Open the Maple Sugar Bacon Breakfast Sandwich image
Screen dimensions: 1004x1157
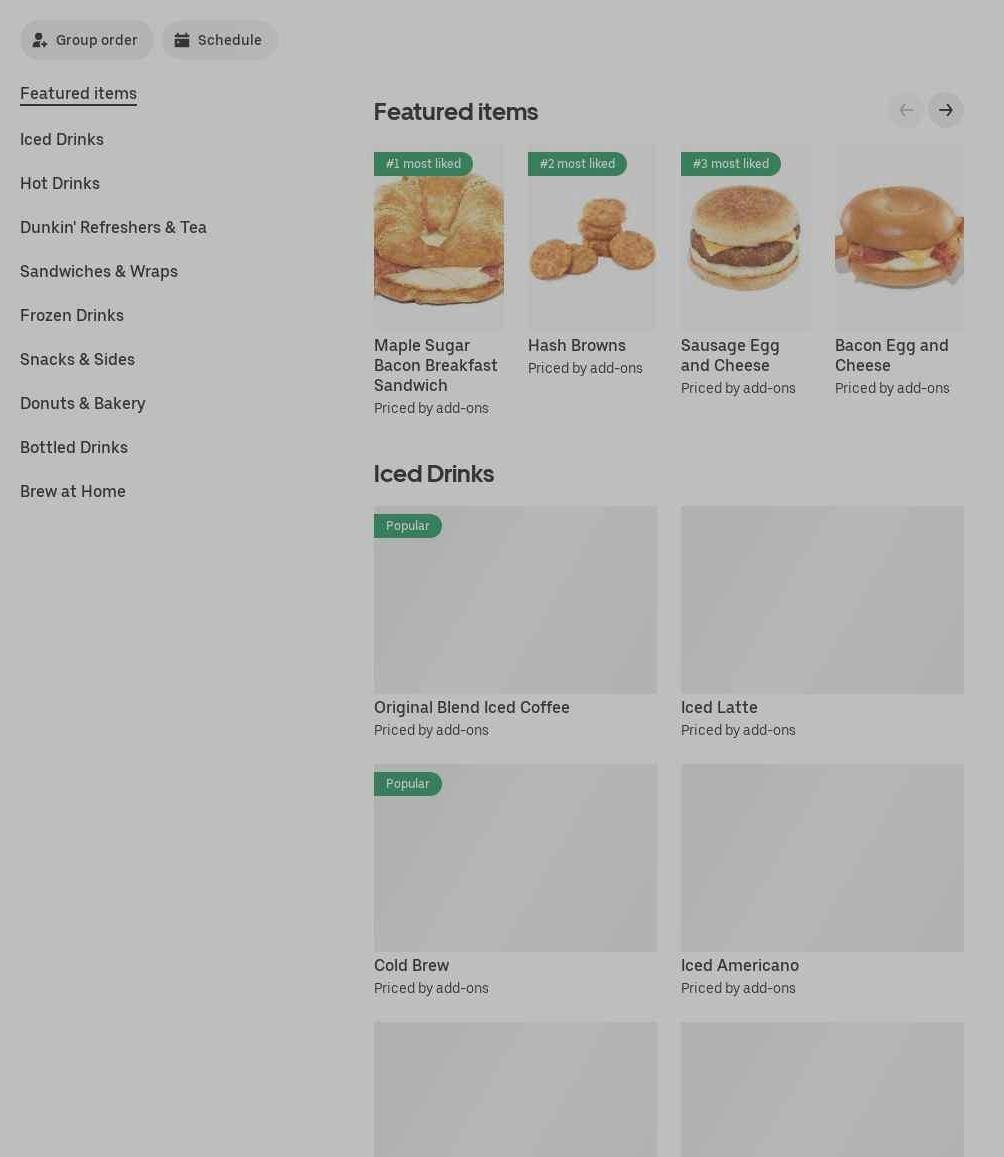(x=439, y=238)
